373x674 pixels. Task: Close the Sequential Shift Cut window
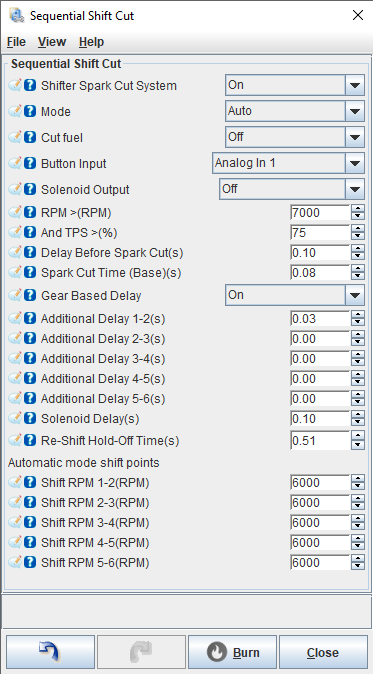coord(358,16)
